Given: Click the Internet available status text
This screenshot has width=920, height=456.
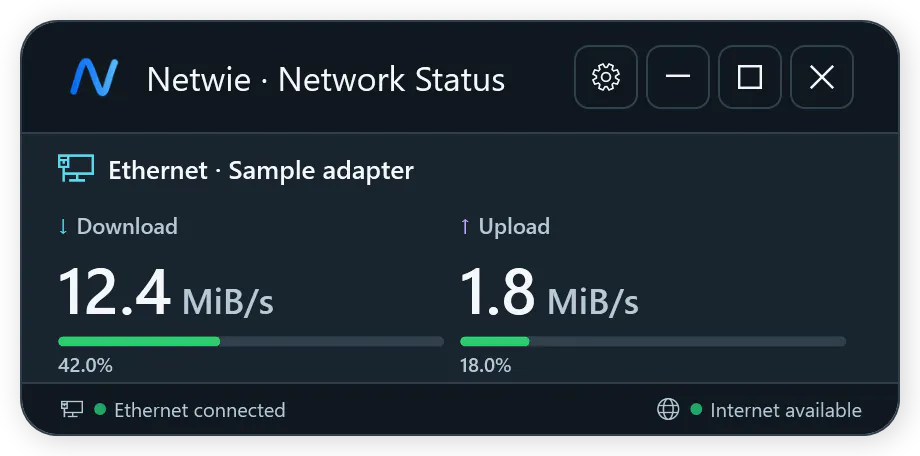Looking at the screenshot, I should click(786, 410).
